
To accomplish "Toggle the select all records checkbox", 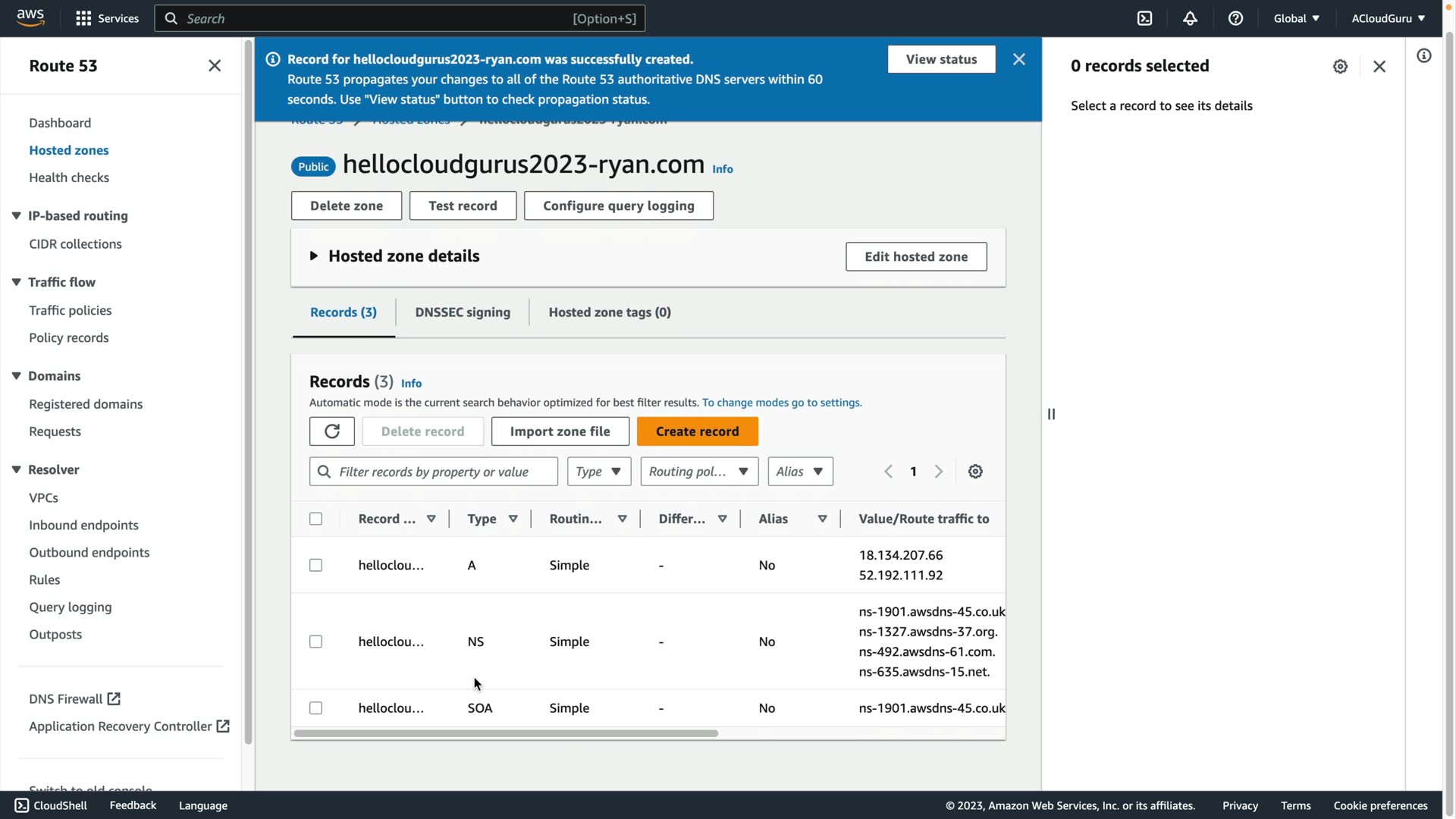I will click(x=315, y=519).
